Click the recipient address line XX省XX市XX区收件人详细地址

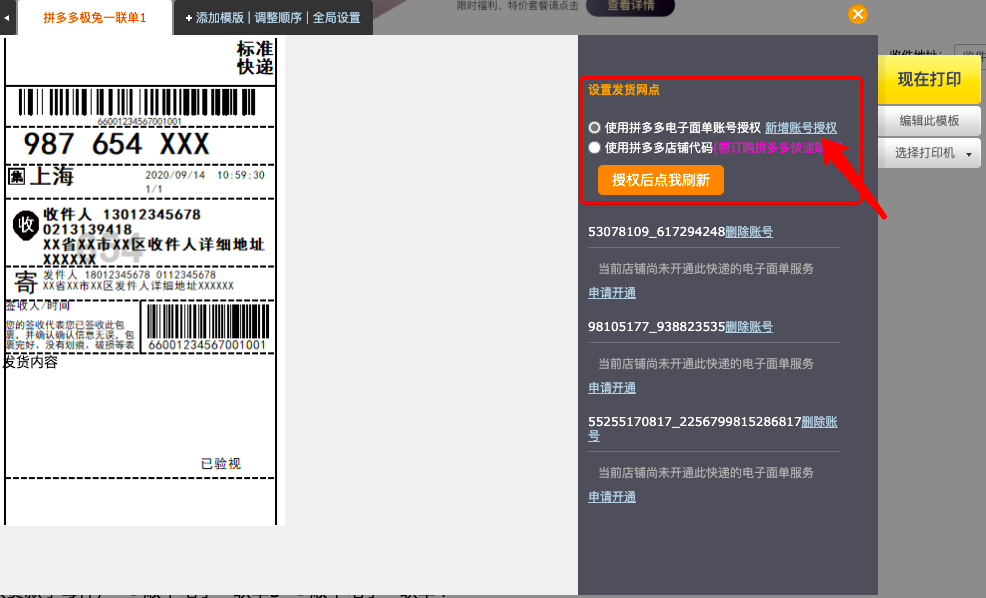click(x=153, y=245)
